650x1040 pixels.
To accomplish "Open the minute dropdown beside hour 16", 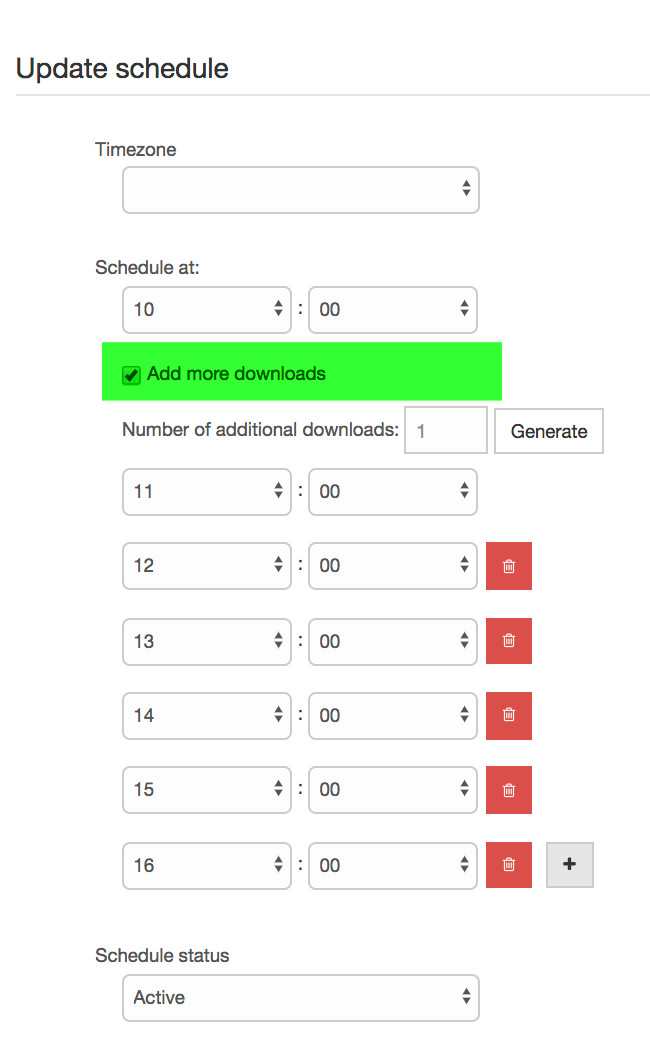I will 393,866.
